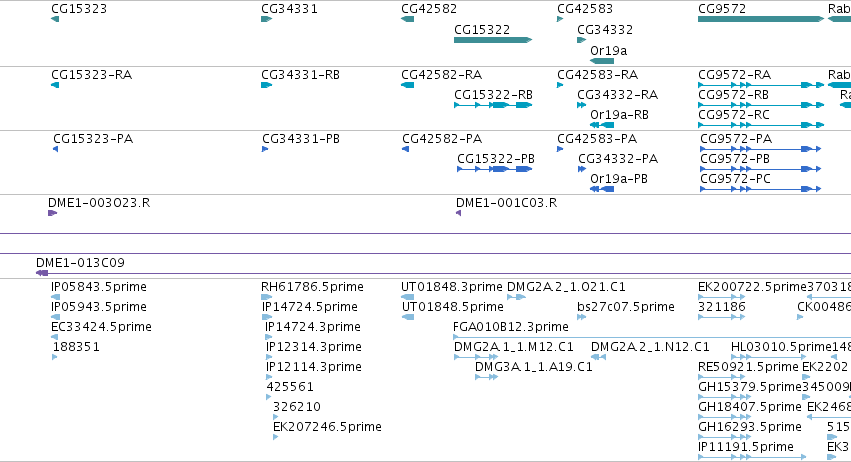Click the CG15322-PB protein label

pos(496,159)
